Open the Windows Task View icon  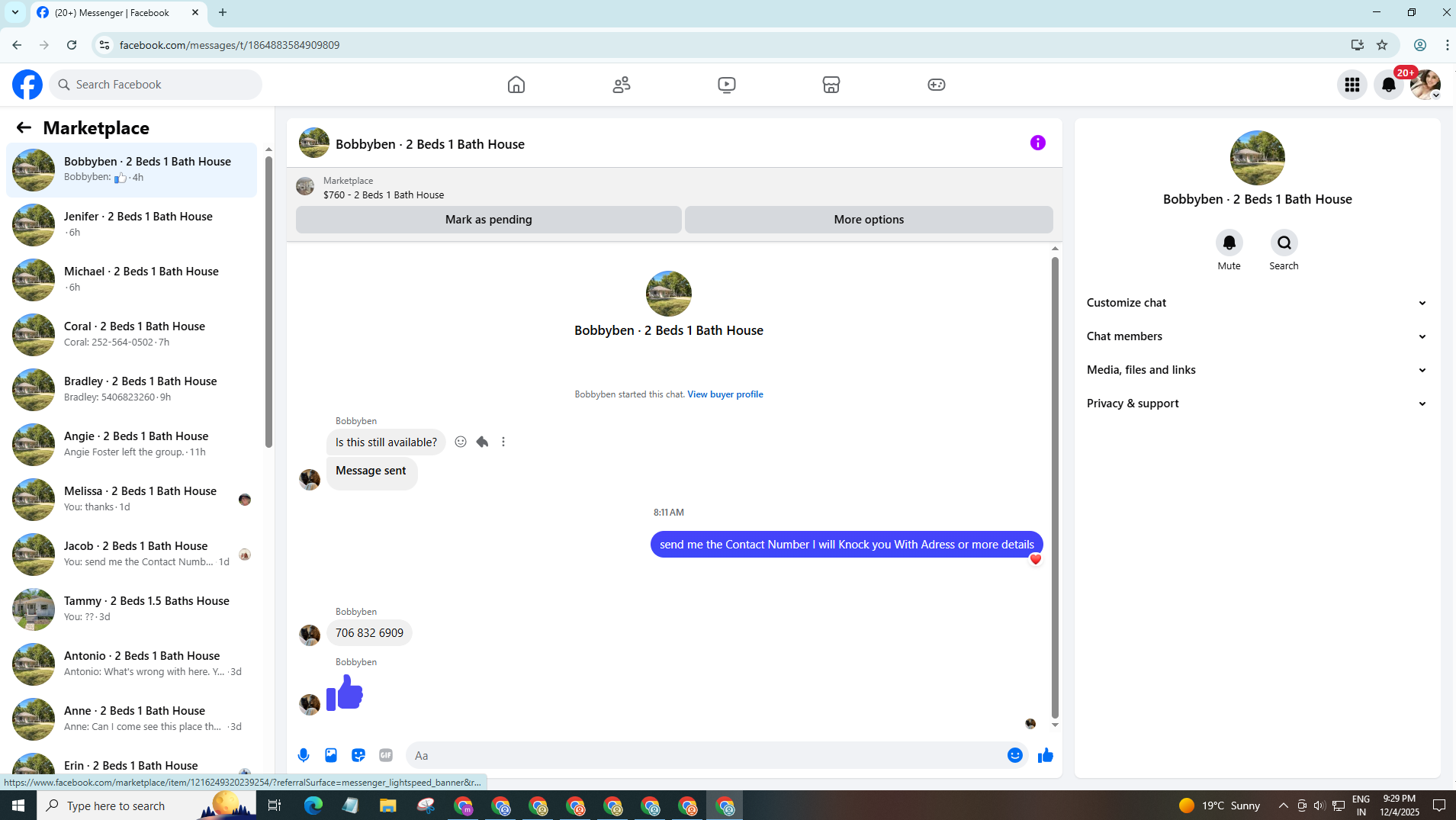click(x=275, y=806)
